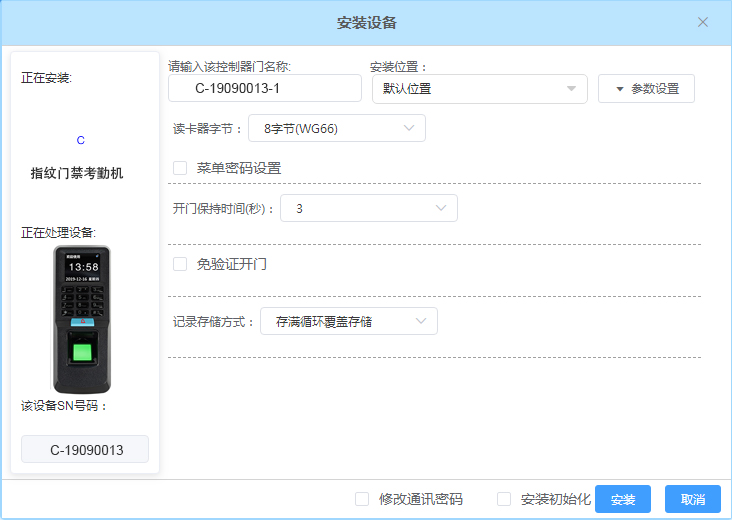Open the 开门保持时间 dropdown

point(368,208)
